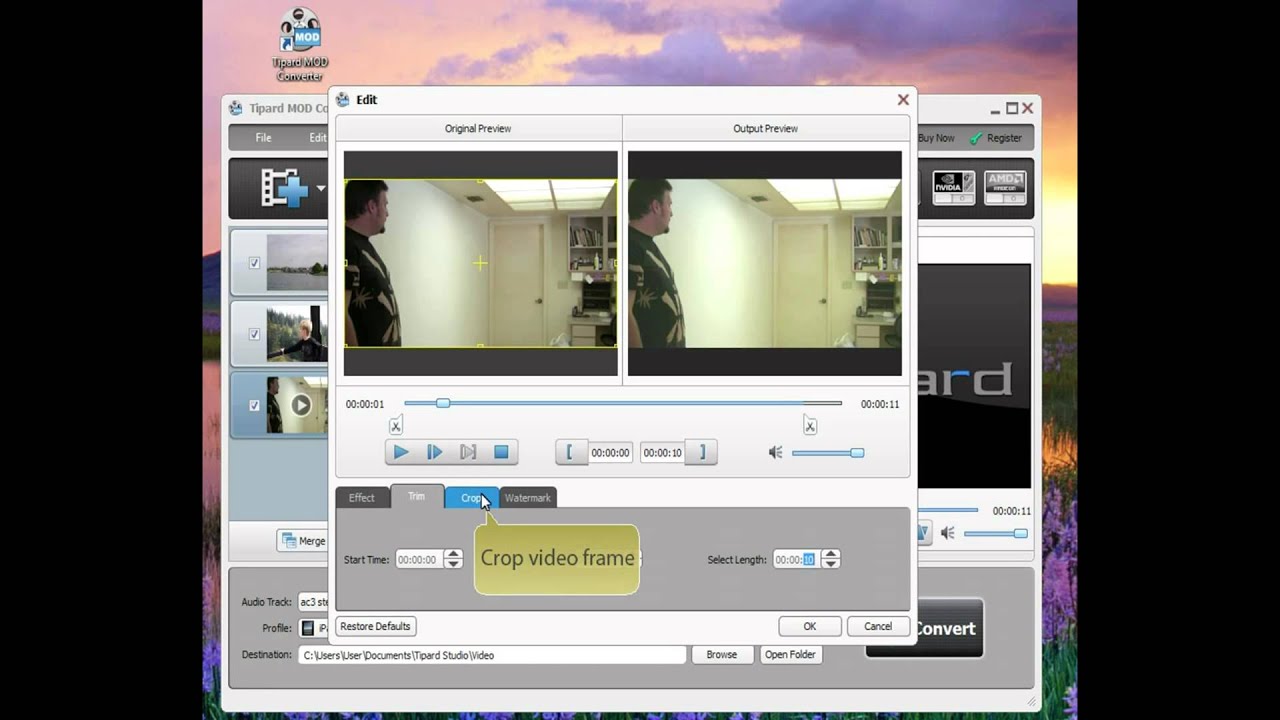The height and width of the screenshot is (720, 1280).
Task: Open File menu in main window
Action: click(263, 138)
